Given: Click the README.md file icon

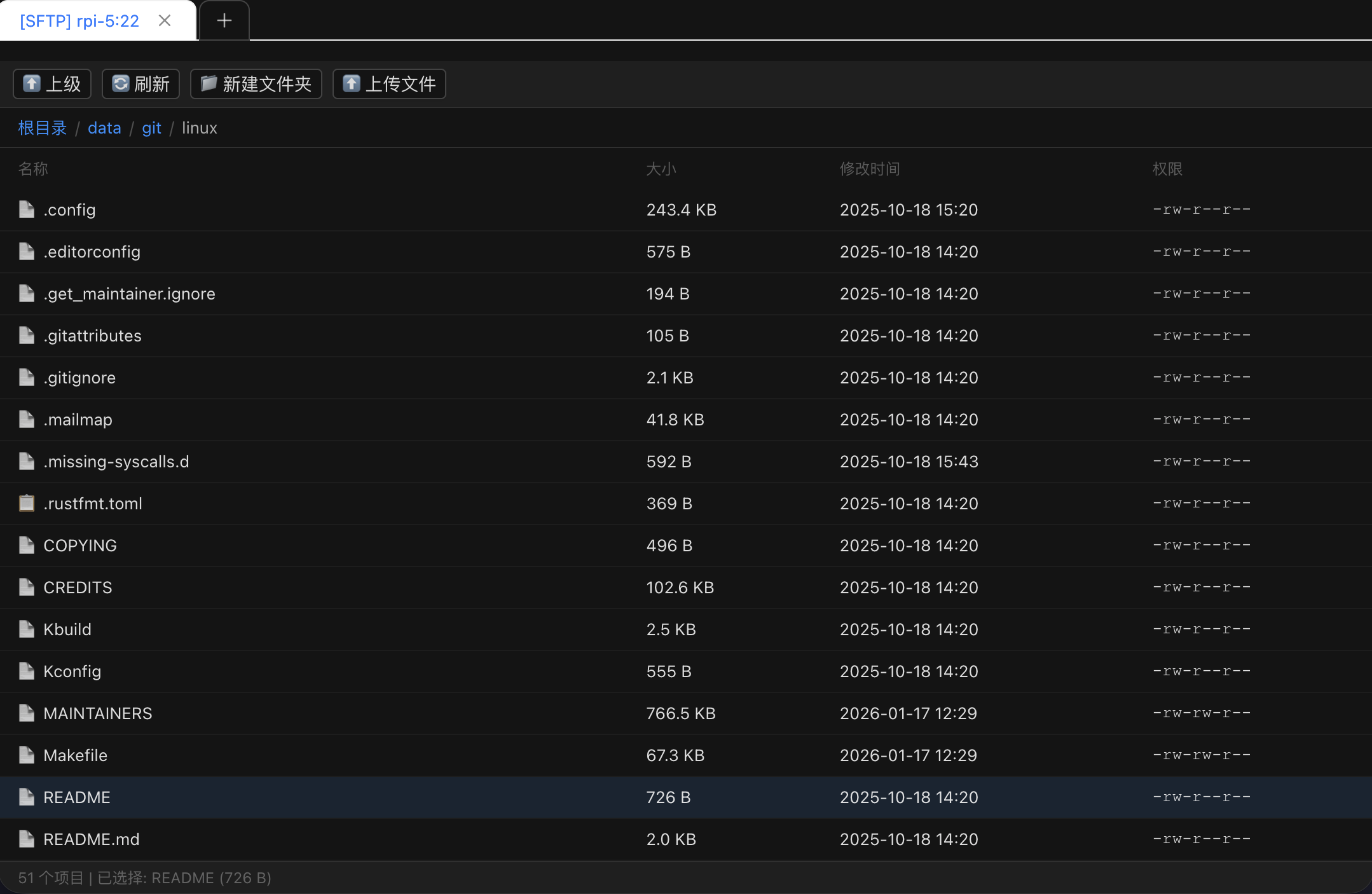Looking at the screenshot, I should 26,839.
